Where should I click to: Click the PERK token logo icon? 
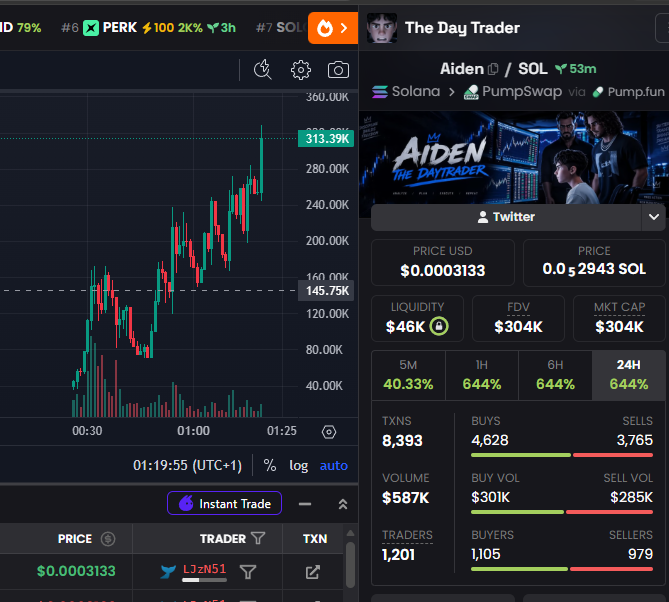90,28
